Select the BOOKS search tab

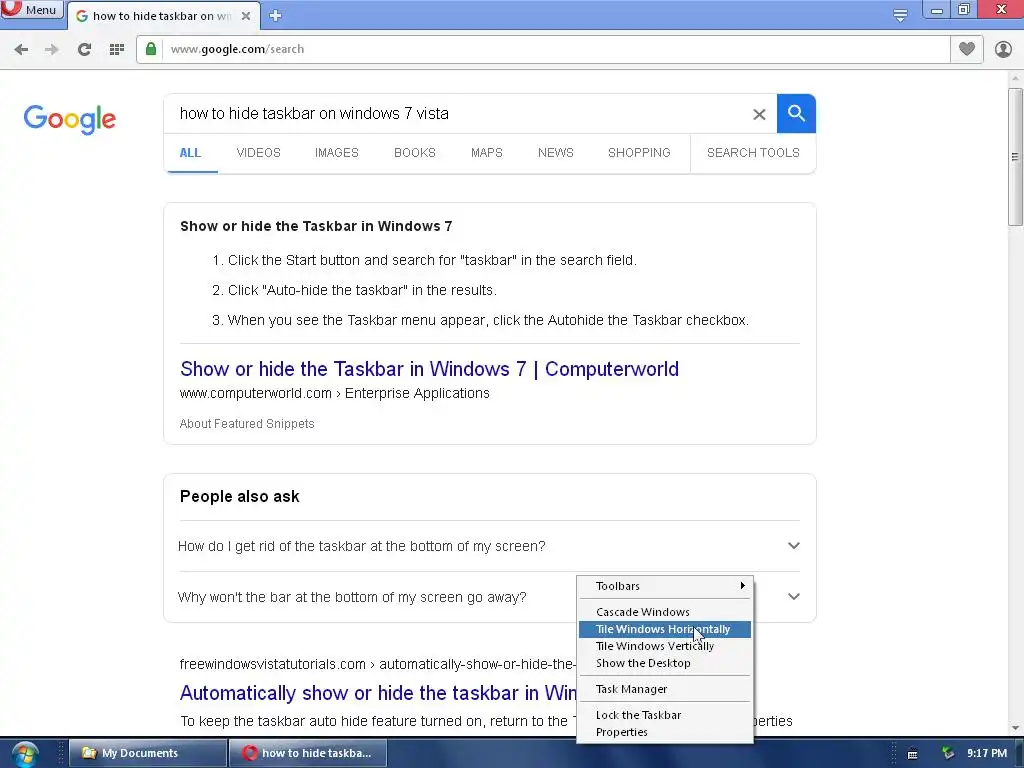tap(415, 153)
